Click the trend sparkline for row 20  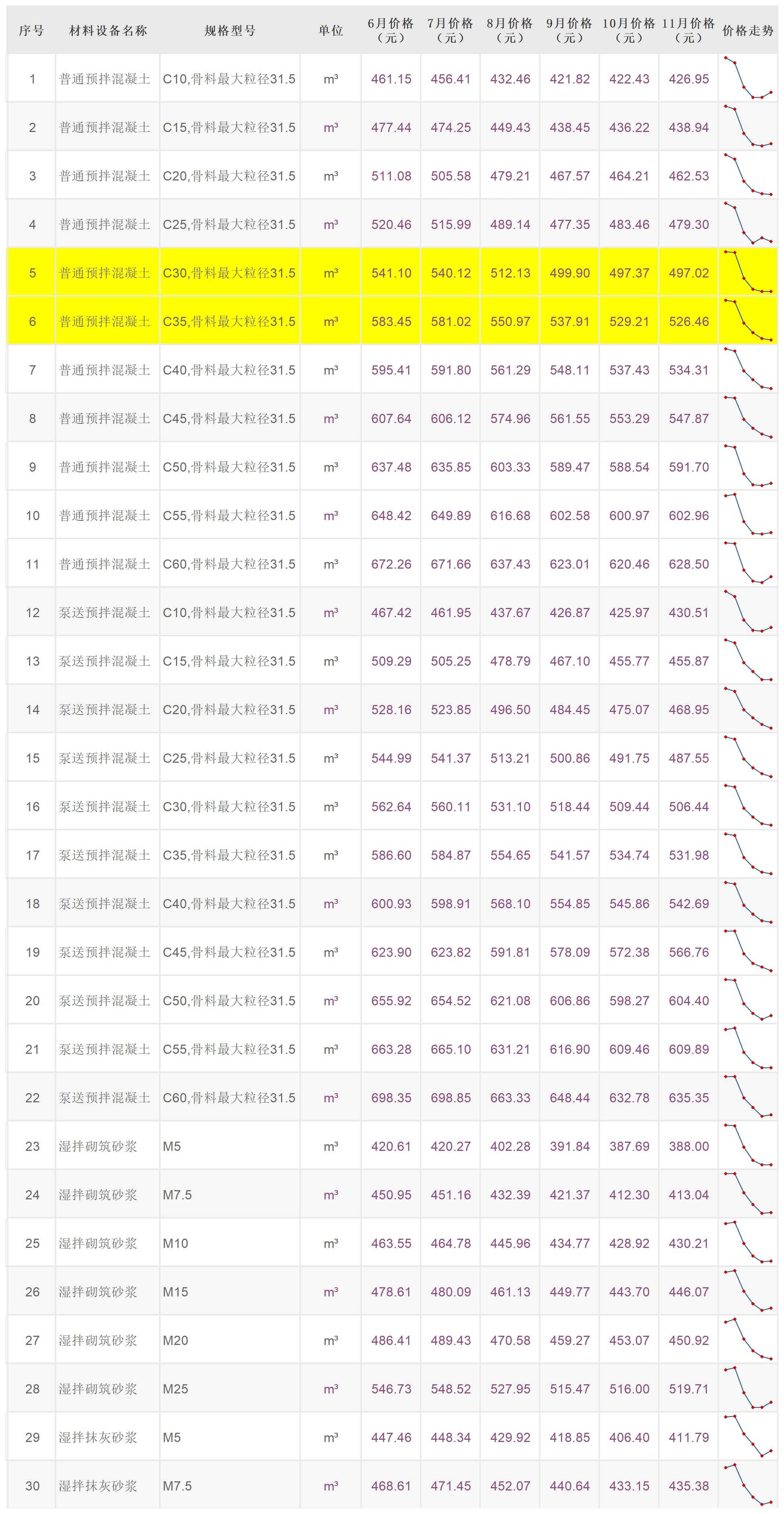(x=748, y=1000)
